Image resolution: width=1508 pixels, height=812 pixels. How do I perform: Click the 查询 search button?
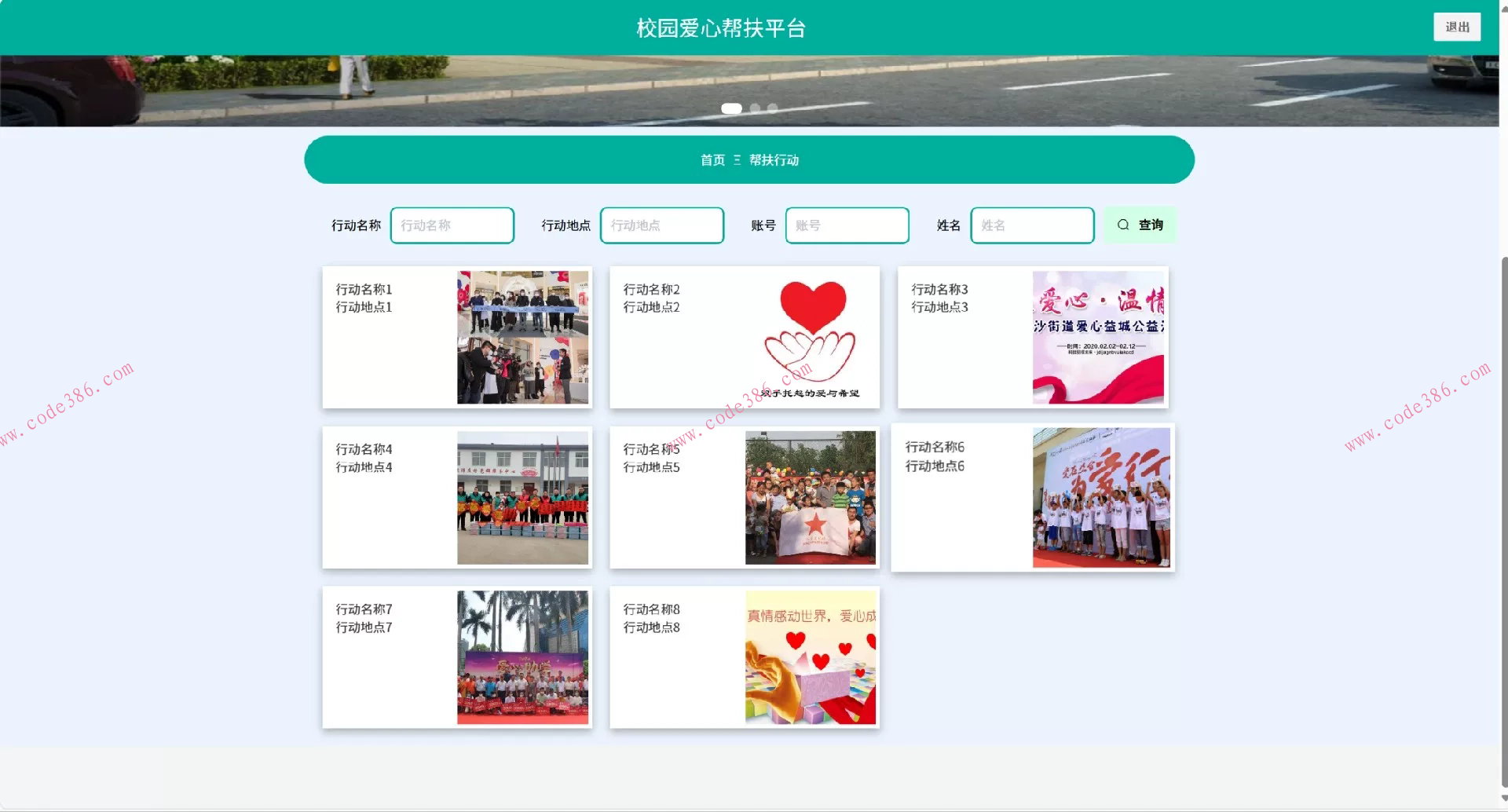(1140, 225)
